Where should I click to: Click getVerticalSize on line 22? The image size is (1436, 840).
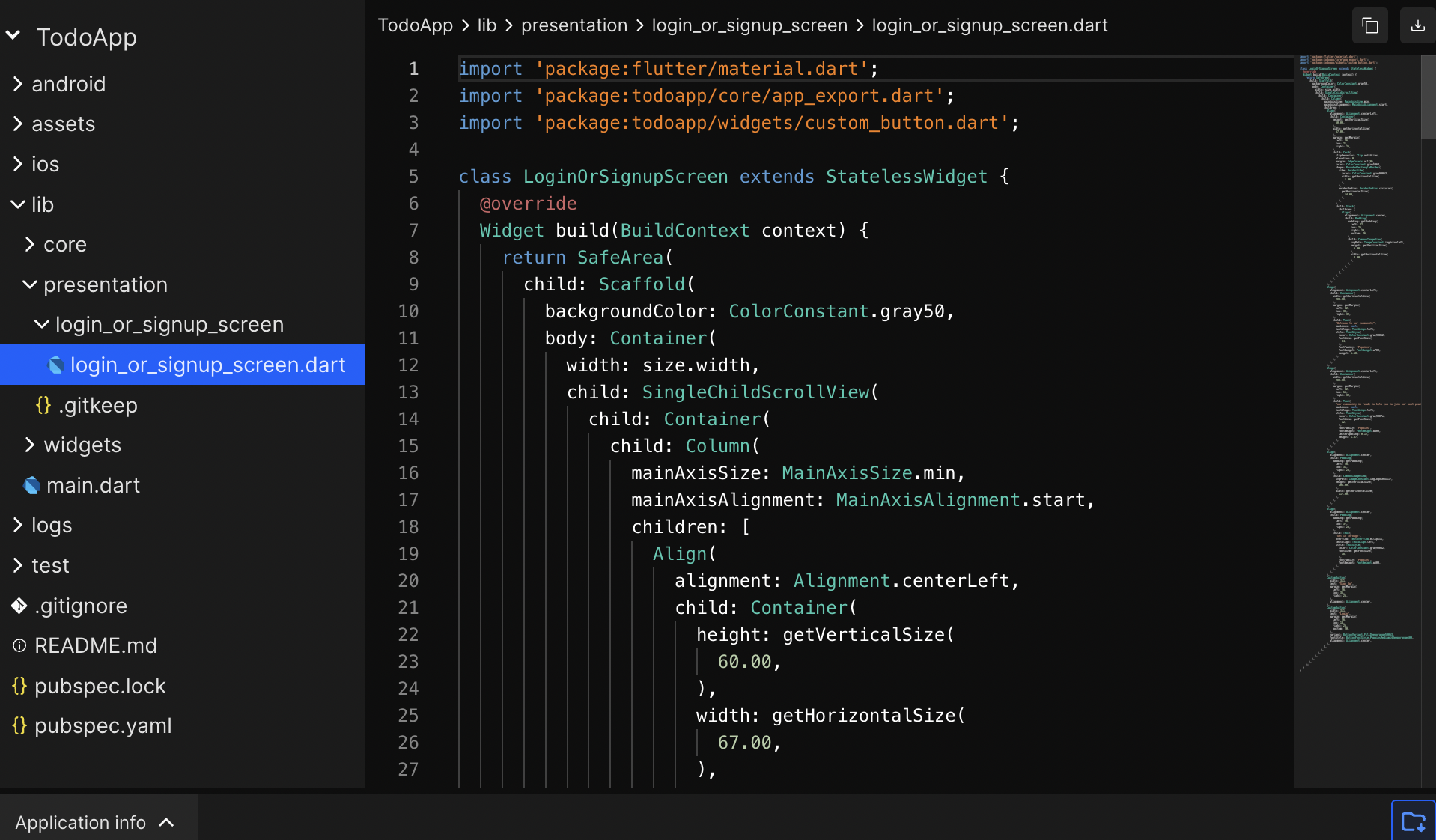(x=863, y=635)
